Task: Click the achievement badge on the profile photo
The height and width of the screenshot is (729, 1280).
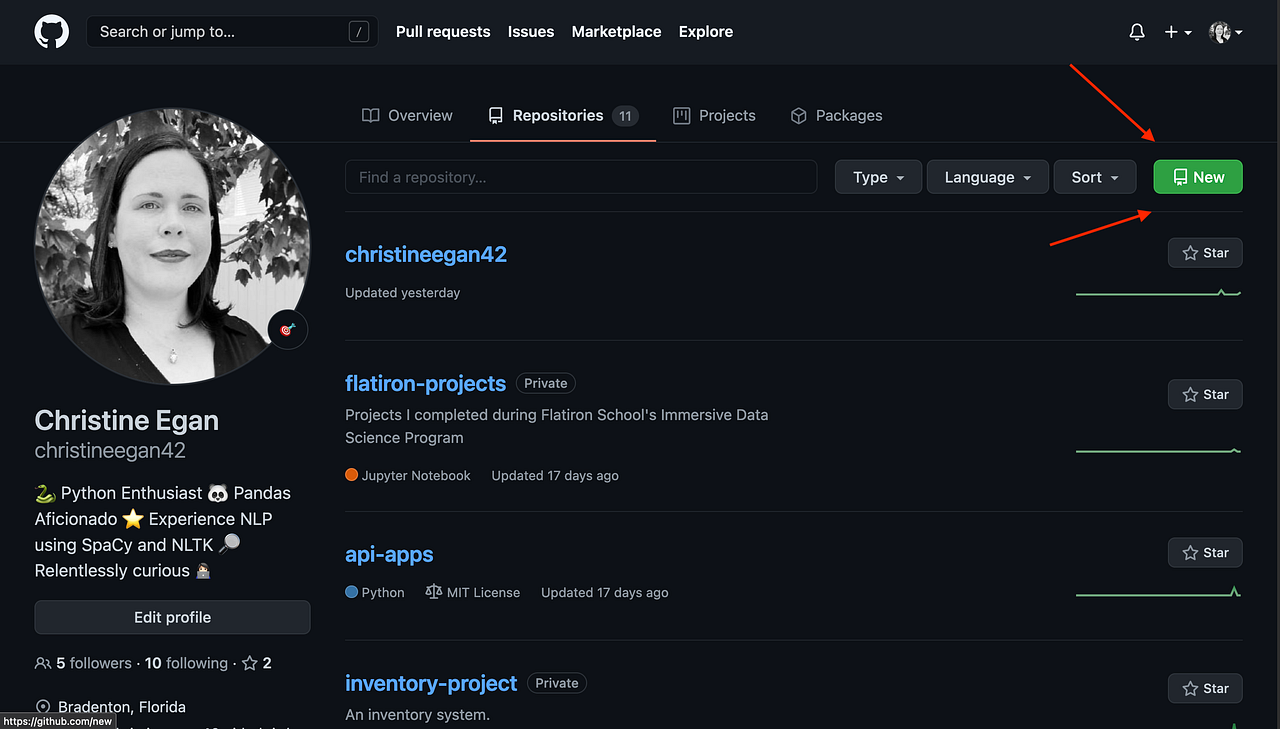Action: click(287, 329)
